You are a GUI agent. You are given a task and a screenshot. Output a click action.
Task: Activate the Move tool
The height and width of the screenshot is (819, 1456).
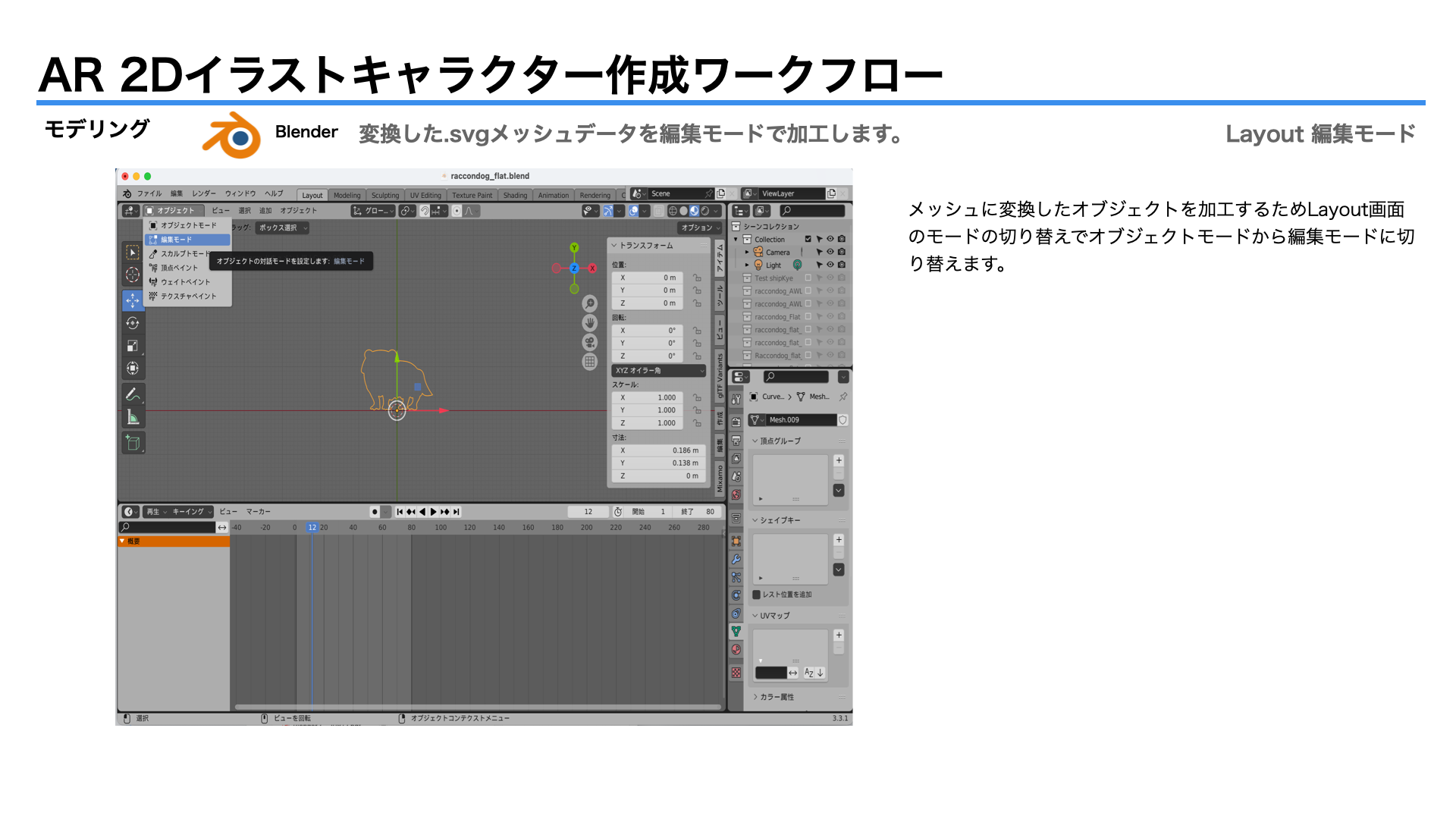click(133, 300)
